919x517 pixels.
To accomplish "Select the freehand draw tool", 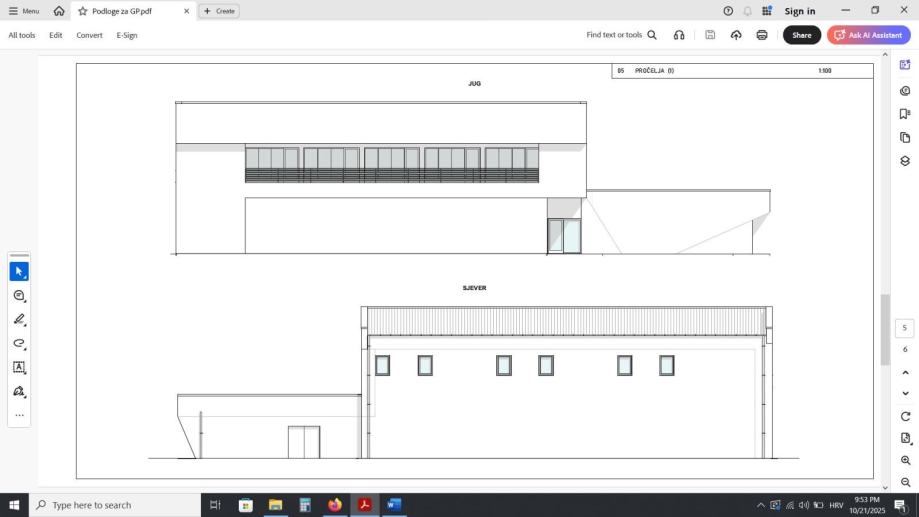I will 19,343.
